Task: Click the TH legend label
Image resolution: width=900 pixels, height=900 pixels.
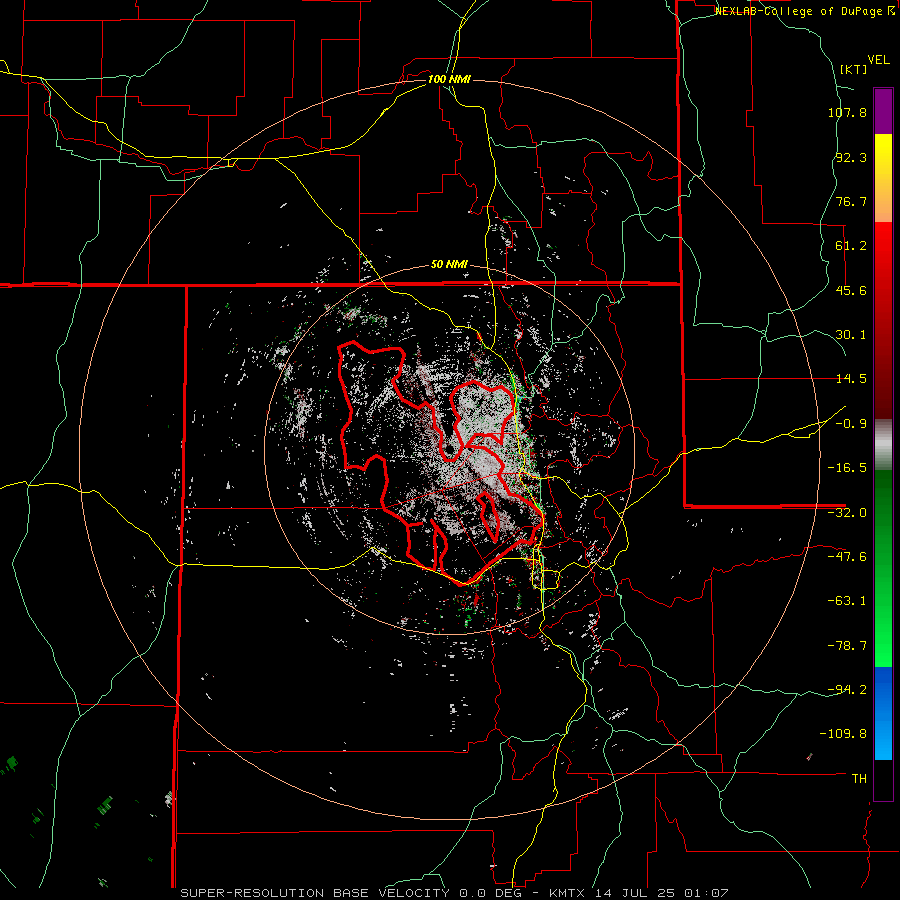Action: (859, 779)
